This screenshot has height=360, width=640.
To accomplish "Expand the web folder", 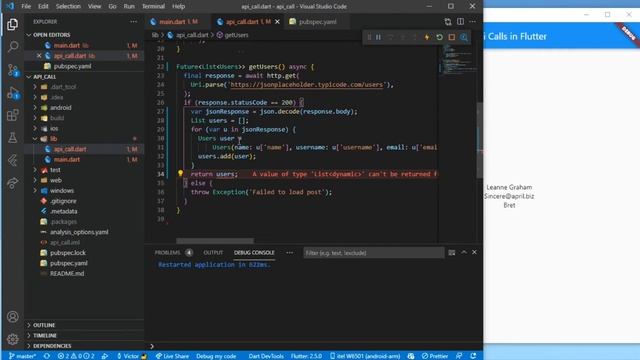I will coord(56,180).
